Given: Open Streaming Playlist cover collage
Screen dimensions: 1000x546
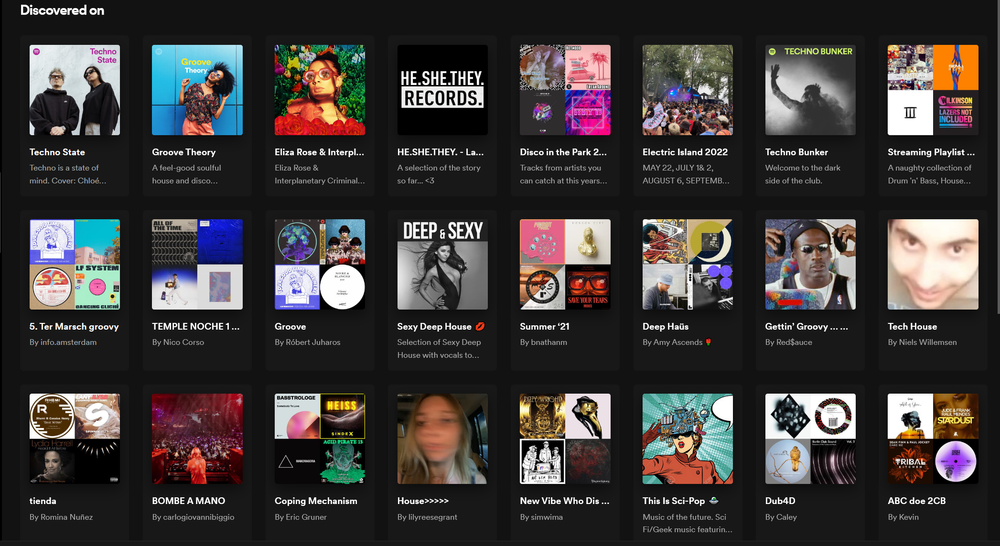Looking at the screenshot, I should click(933, 90).
